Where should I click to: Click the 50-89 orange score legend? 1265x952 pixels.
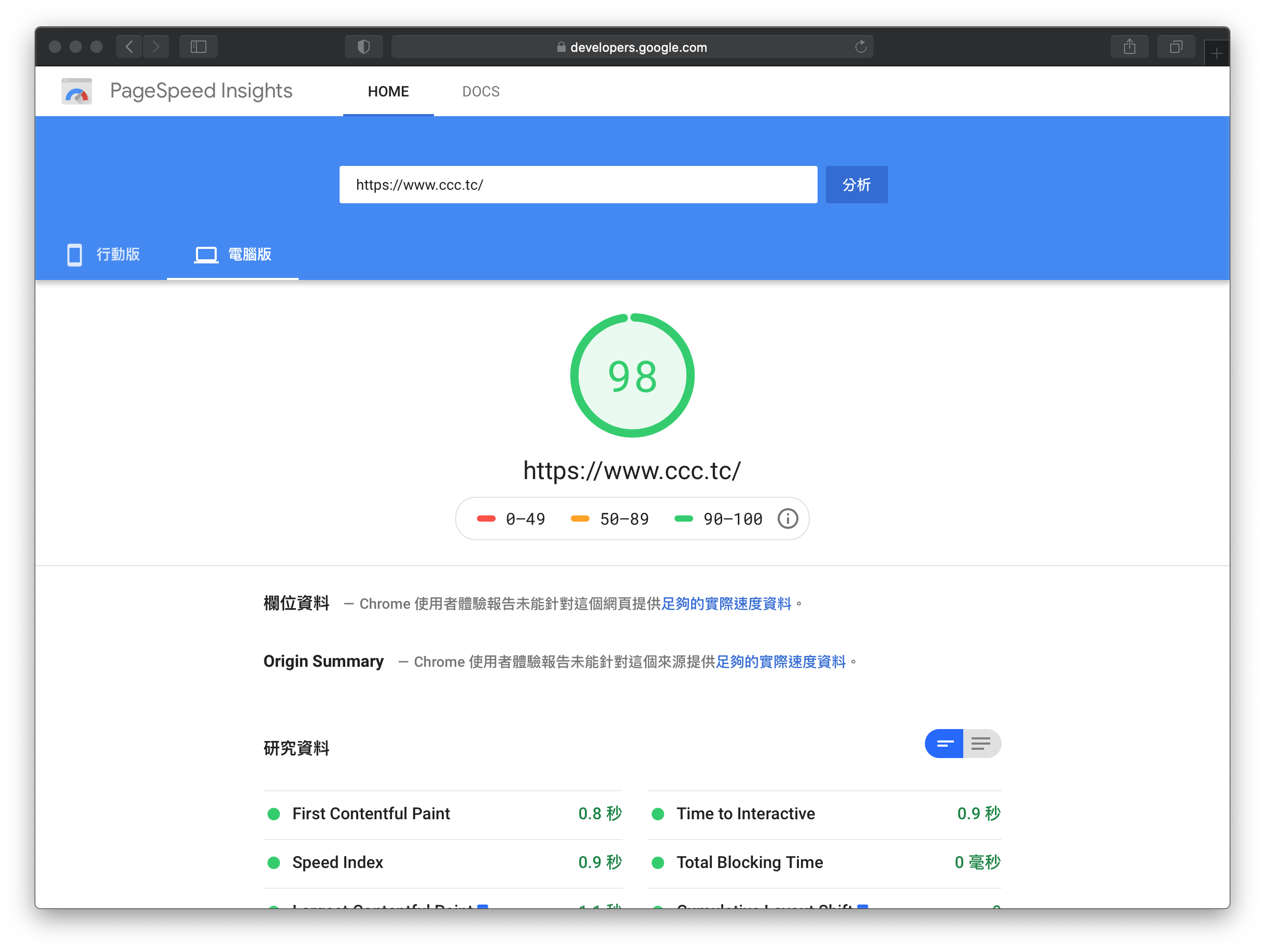(610, 519)
